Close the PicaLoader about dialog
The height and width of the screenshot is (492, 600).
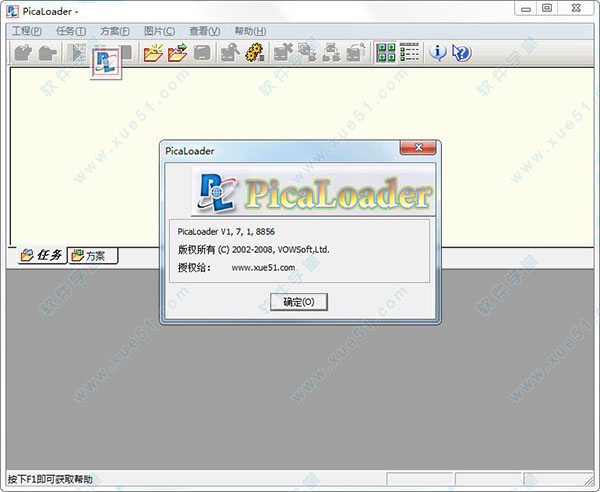418,147
